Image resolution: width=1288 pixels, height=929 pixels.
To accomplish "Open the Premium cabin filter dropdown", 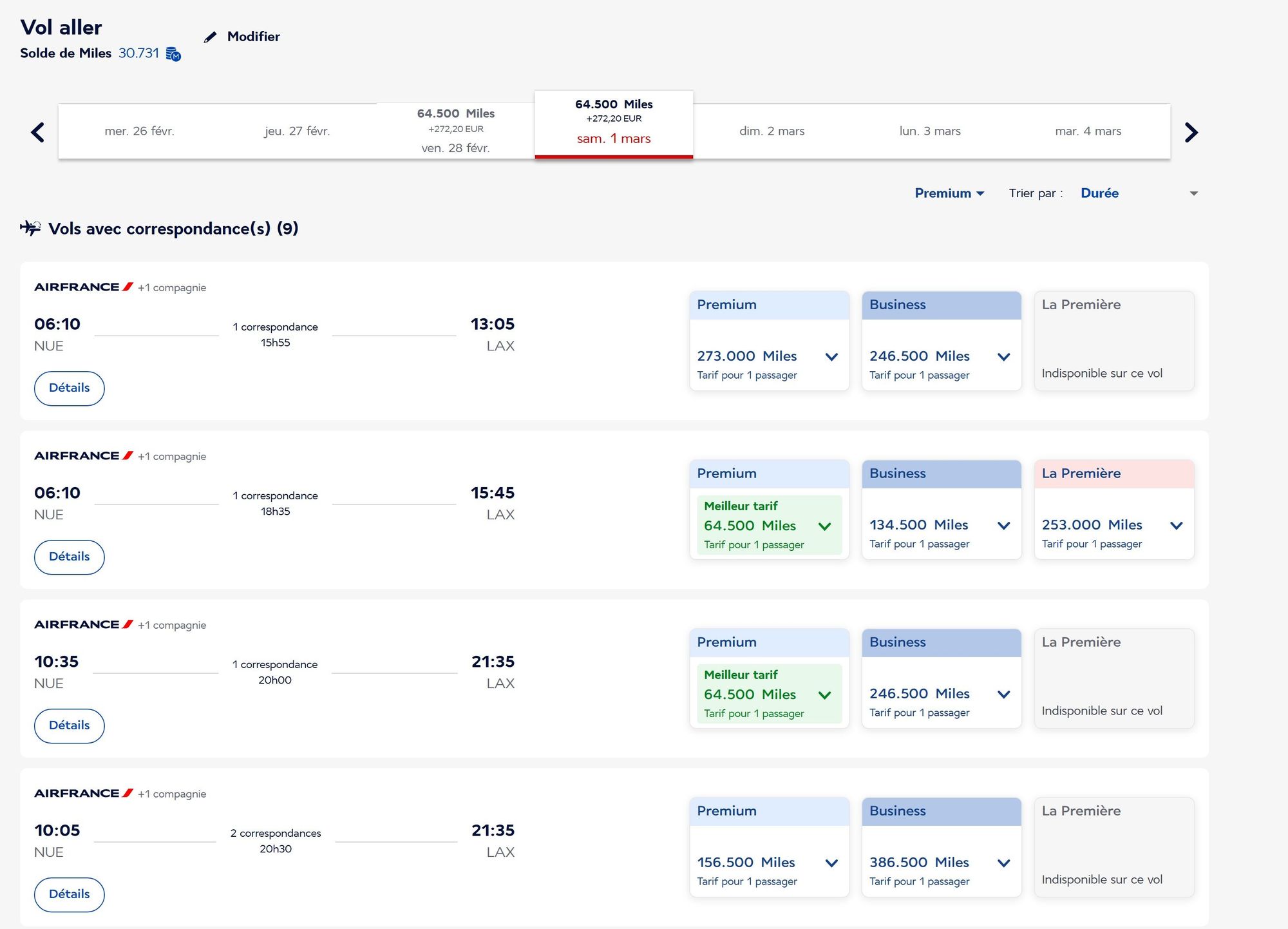I will pyautogui.click(x=949, y=193).
